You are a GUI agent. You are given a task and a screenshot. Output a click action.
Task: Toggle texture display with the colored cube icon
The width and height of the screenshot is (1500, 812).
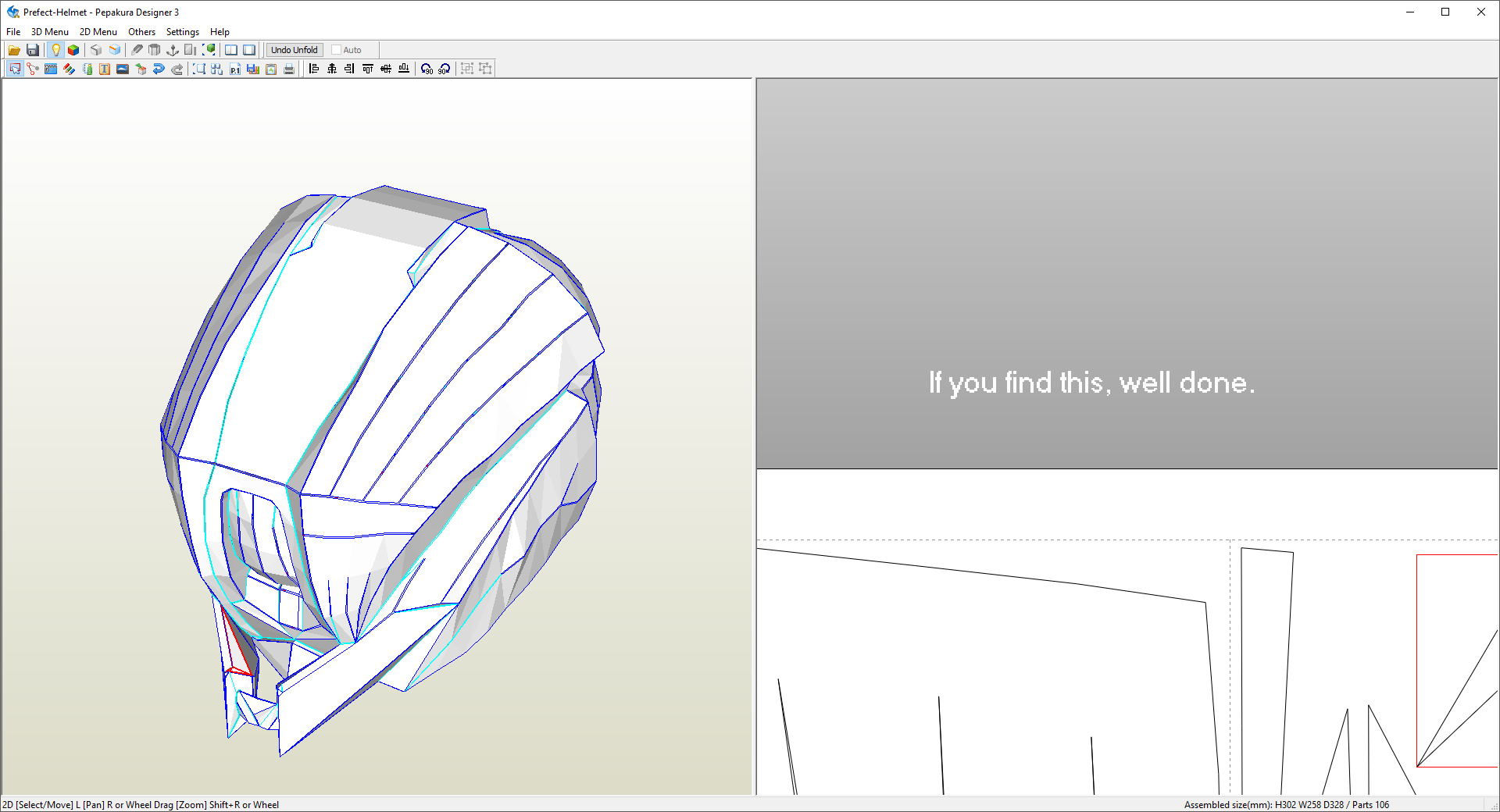tap(73, 50)
